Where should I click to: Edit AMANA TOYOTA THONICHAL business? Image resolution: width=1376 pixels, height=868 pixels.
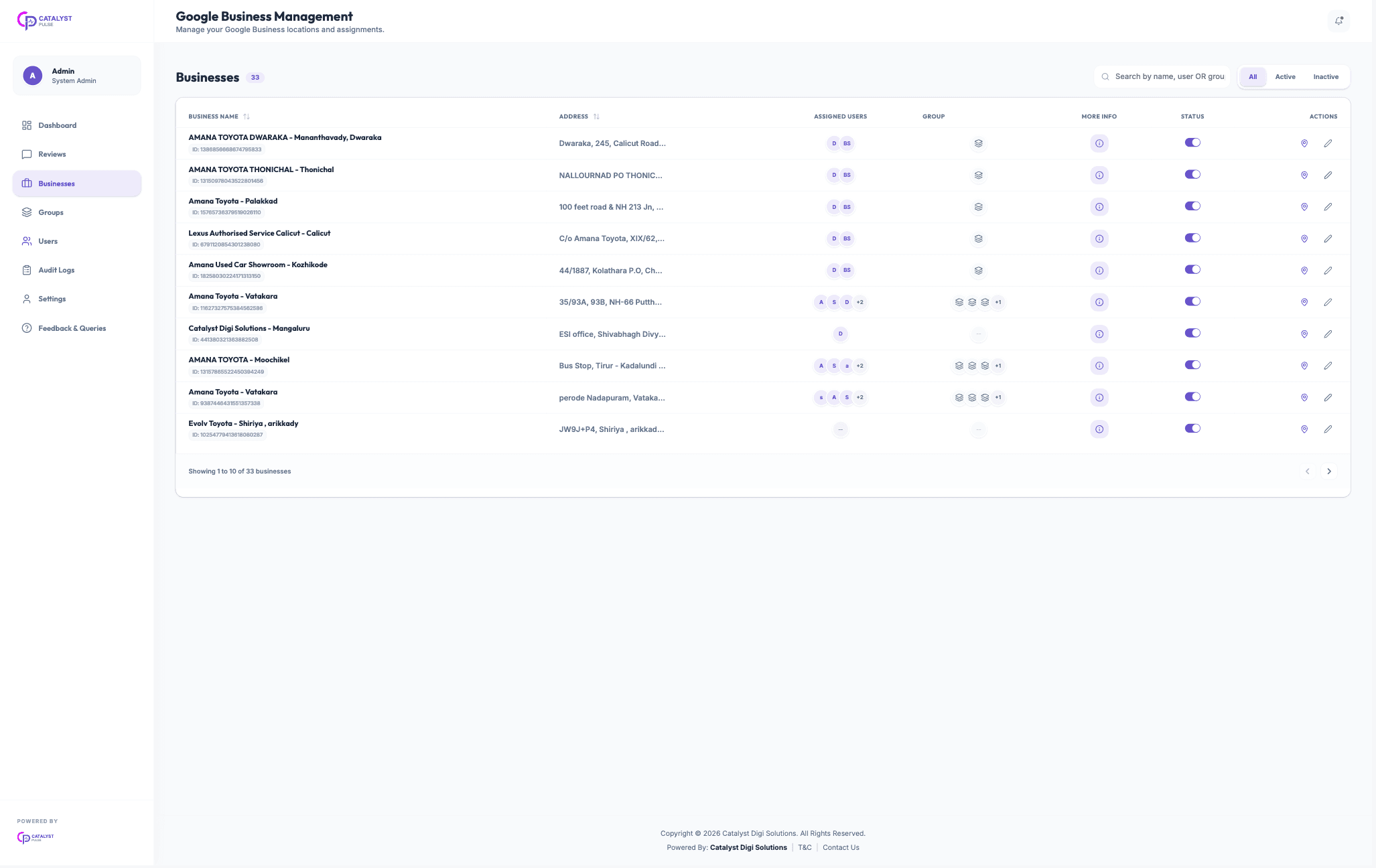pyautogui.click(x=1328, y=175)
